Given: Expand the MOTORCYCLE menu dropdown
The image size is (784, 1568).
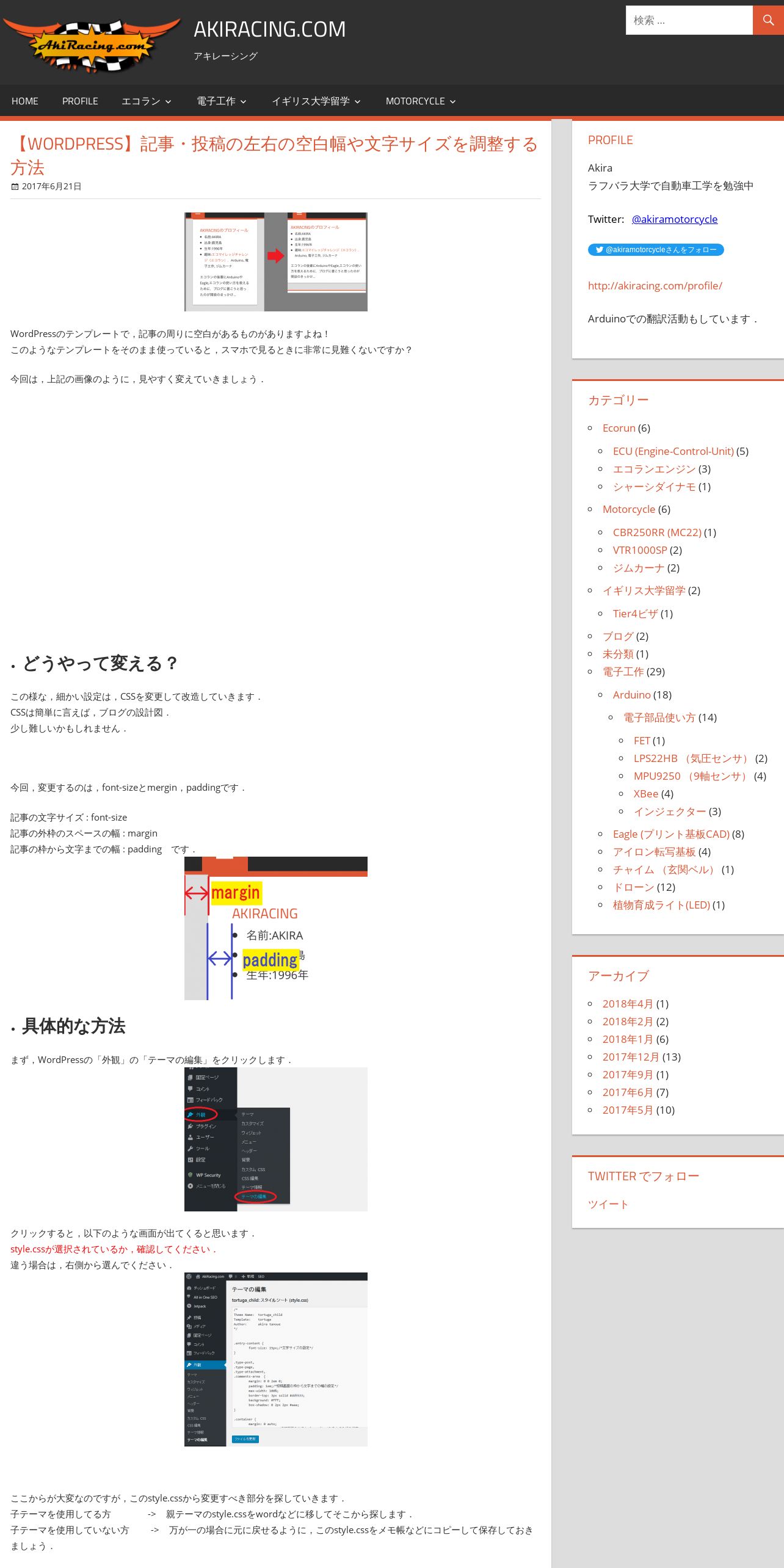Looking at the screenshot, I should click(421, 101).
